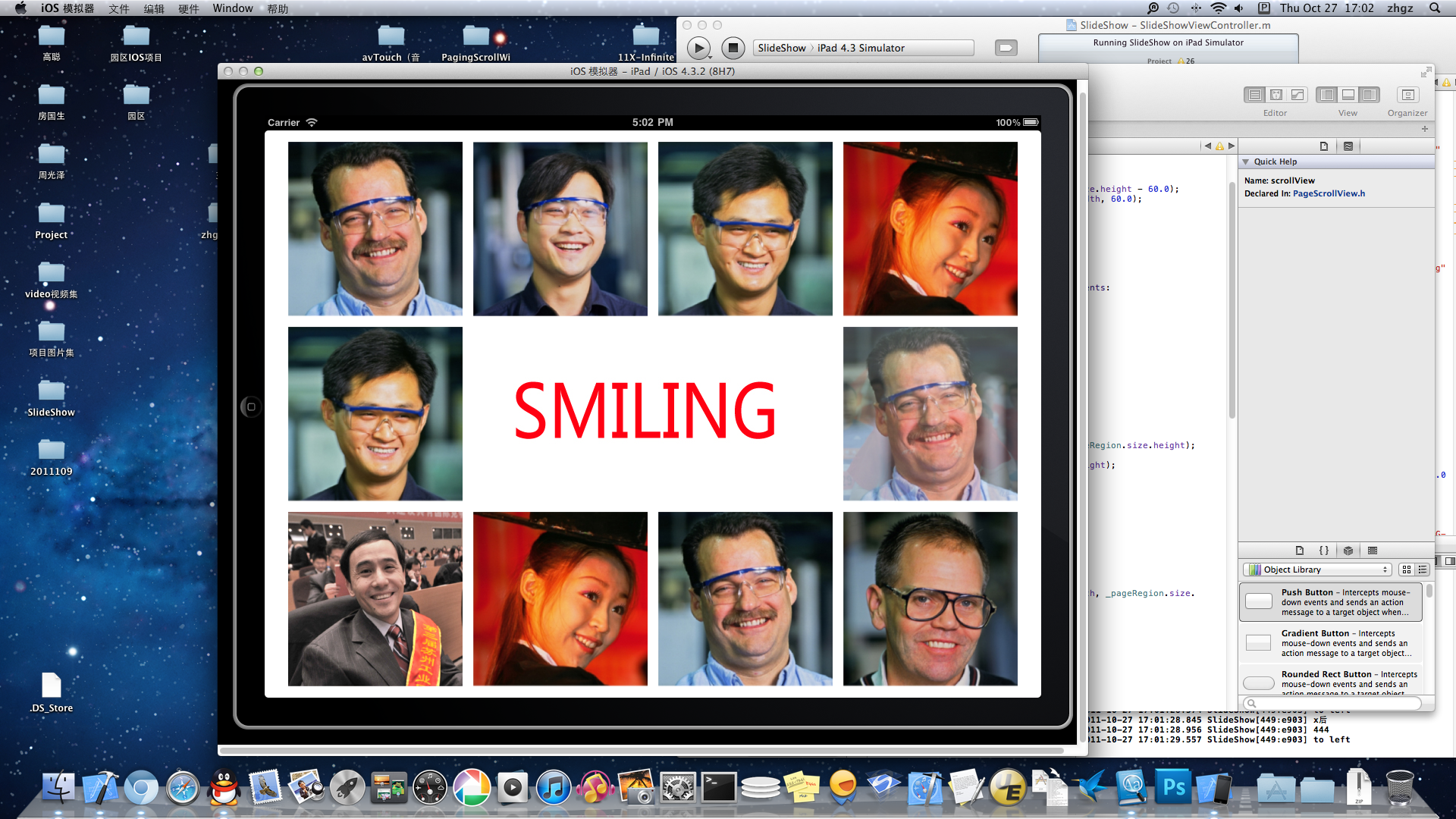Toggle the Debug area view button

pyautogui.click(x=1348, y=95)
